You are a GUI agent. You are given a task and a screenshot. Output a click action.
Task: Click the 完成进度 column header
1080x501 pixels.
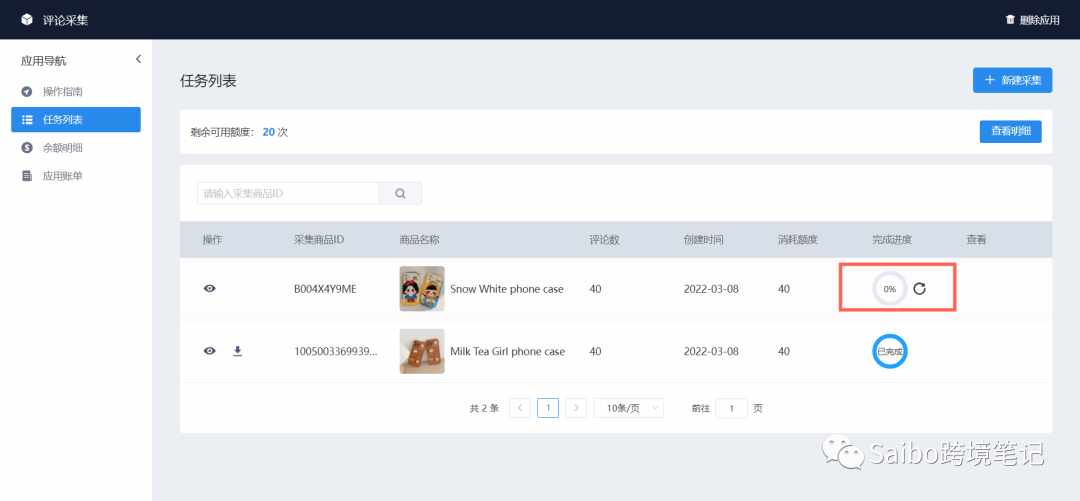pyautogui.click(x=892, y=240)
